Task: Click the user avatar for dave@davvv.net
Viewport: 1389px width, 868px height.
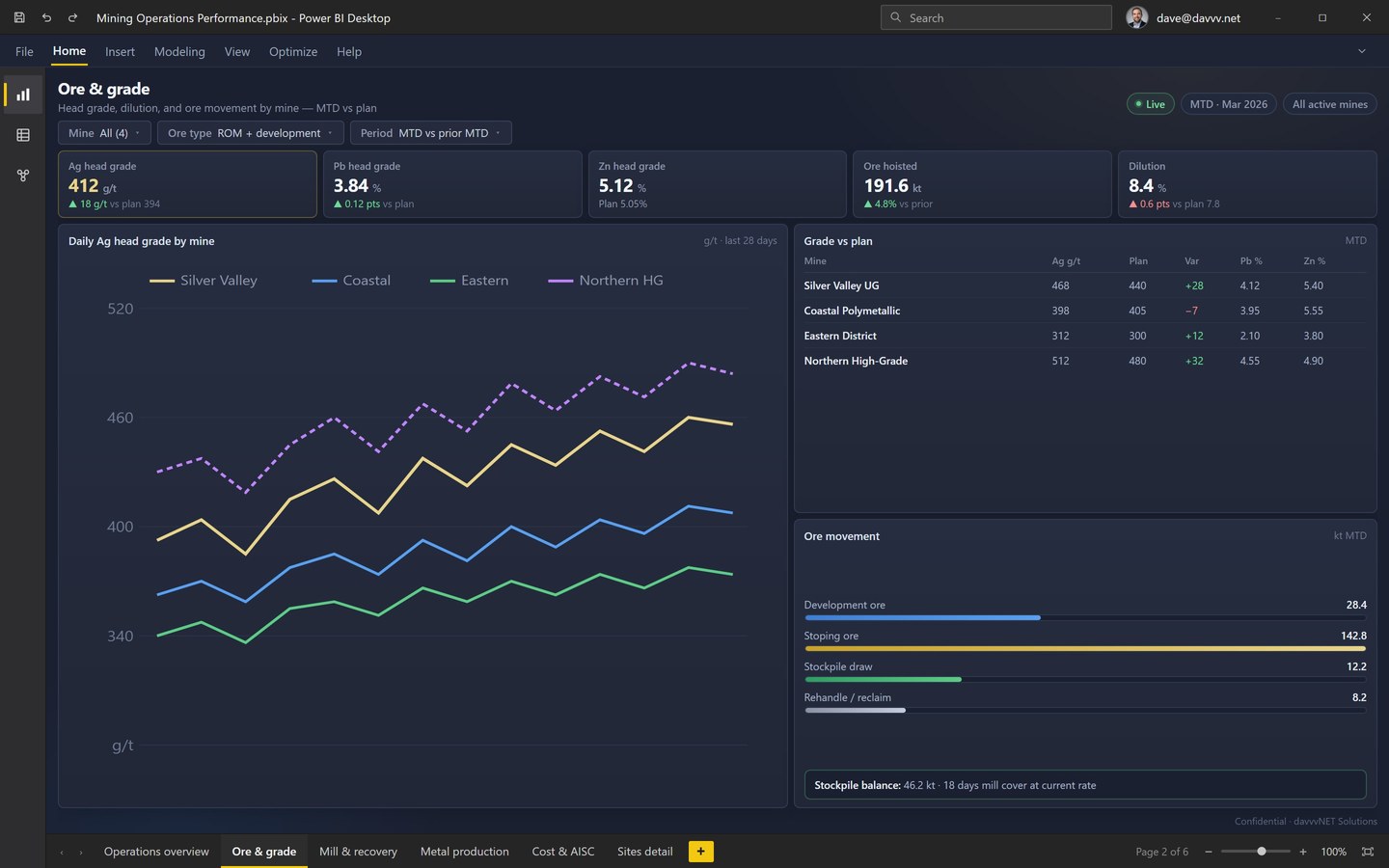Action: click(1137, 17)
